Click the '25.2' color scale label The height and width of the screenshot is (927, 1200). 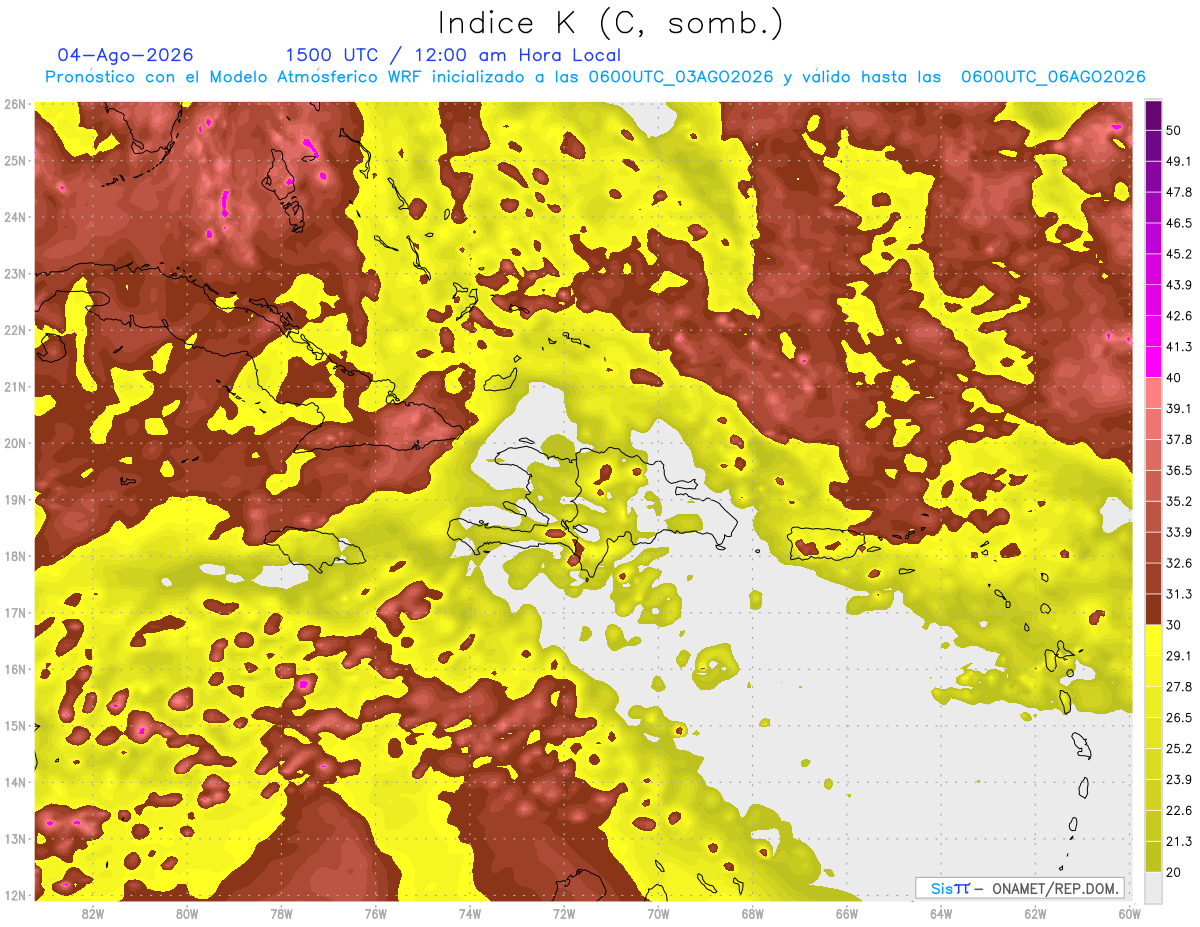(x=1179, y=748)
